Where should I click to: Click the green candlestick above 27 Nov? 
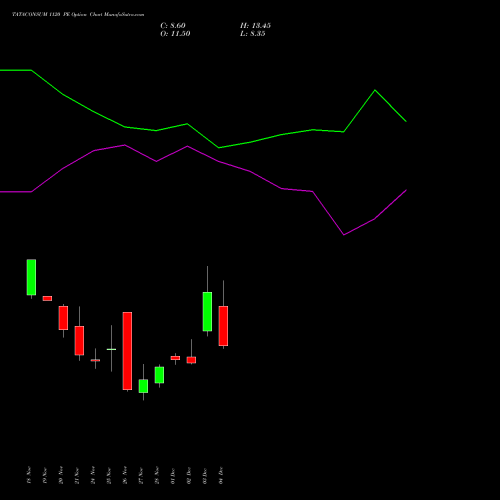[143, 386]
